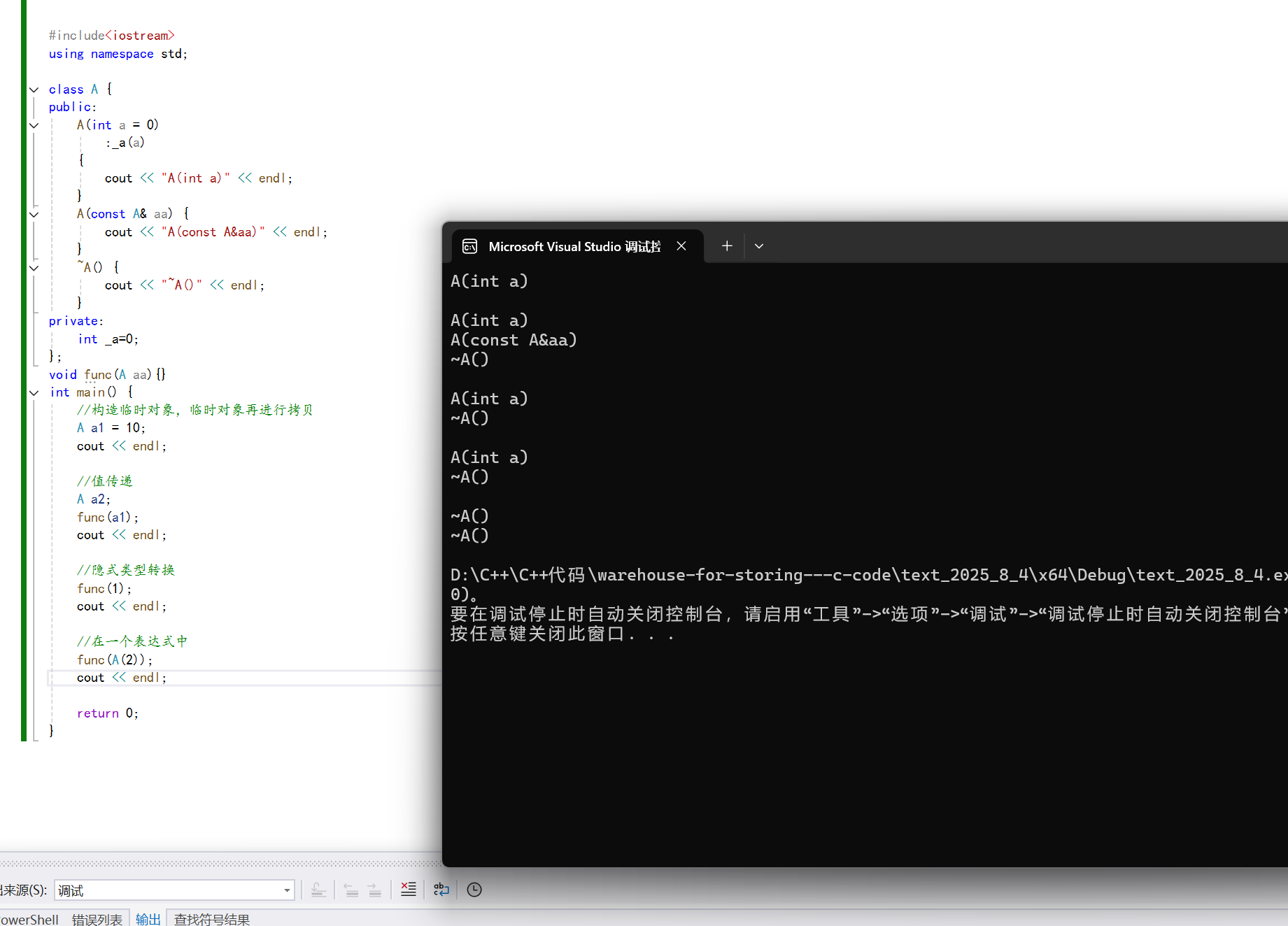
Task: Click the 'using namespace std;' line
Action: (x=118, y=54)
